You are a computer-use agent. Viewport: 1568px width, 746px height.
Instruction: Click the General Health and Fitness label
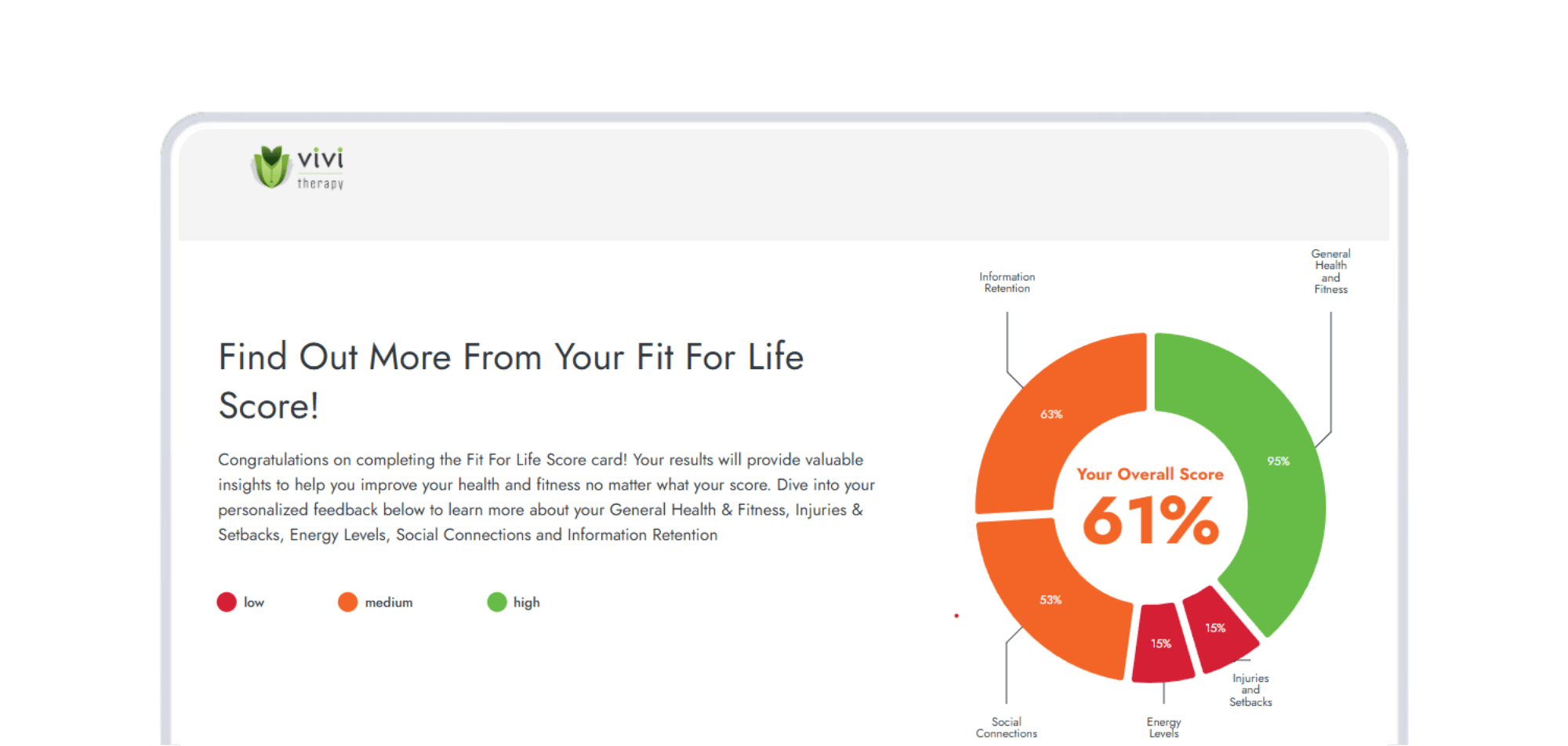(x=1330, y=271)
